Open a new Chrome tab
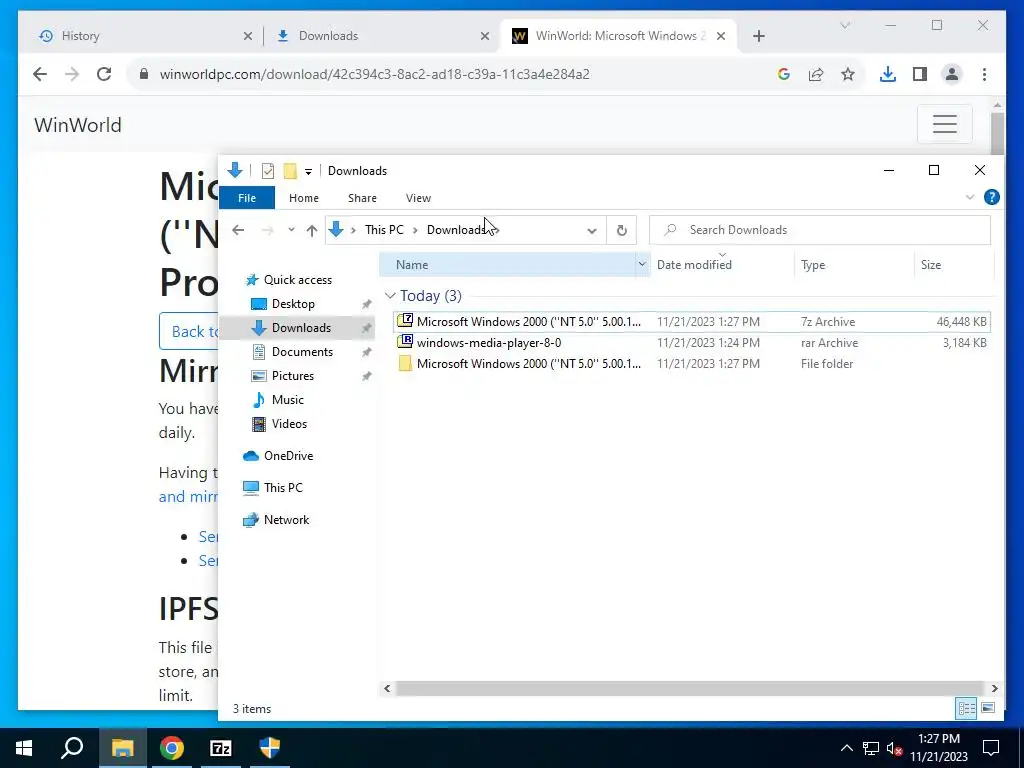This screenshot has height=768, width=1024. [758, 36]
